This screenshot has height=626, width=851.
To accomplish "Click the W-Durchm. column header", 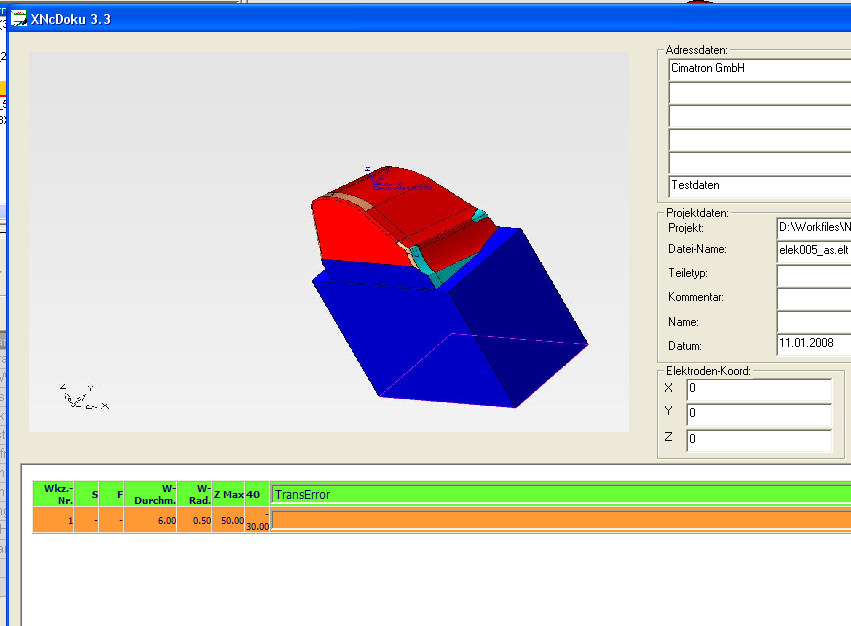I will (150, 494).
